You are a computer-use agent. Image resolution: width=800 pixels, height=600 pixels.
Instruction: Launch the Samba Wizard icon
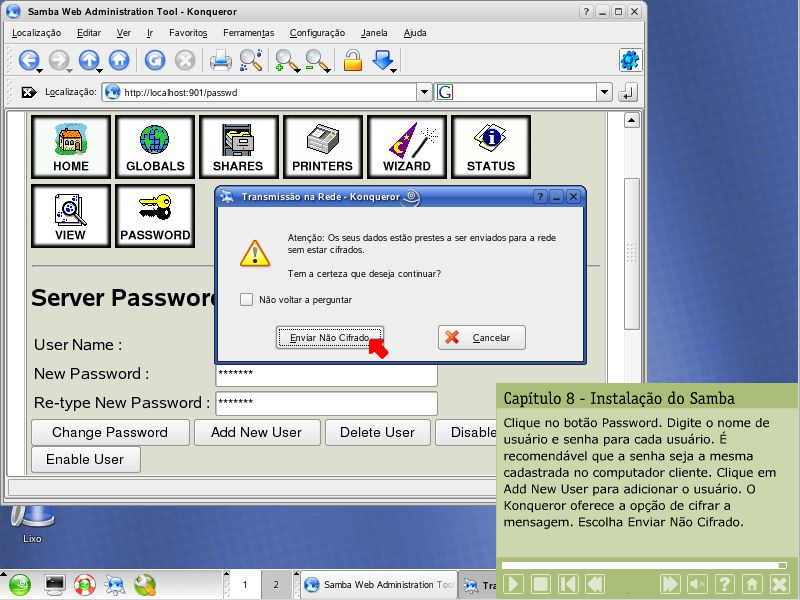406,147
